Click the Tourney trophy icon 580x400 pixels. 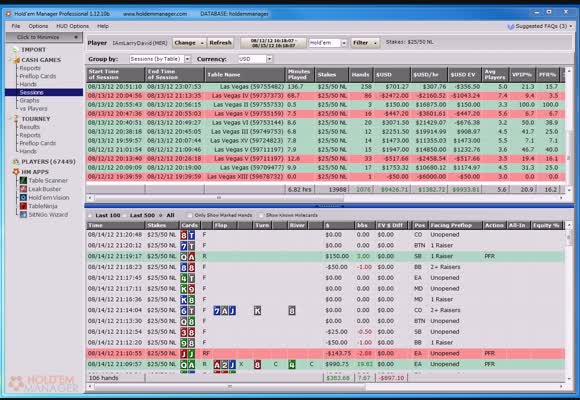16,119
